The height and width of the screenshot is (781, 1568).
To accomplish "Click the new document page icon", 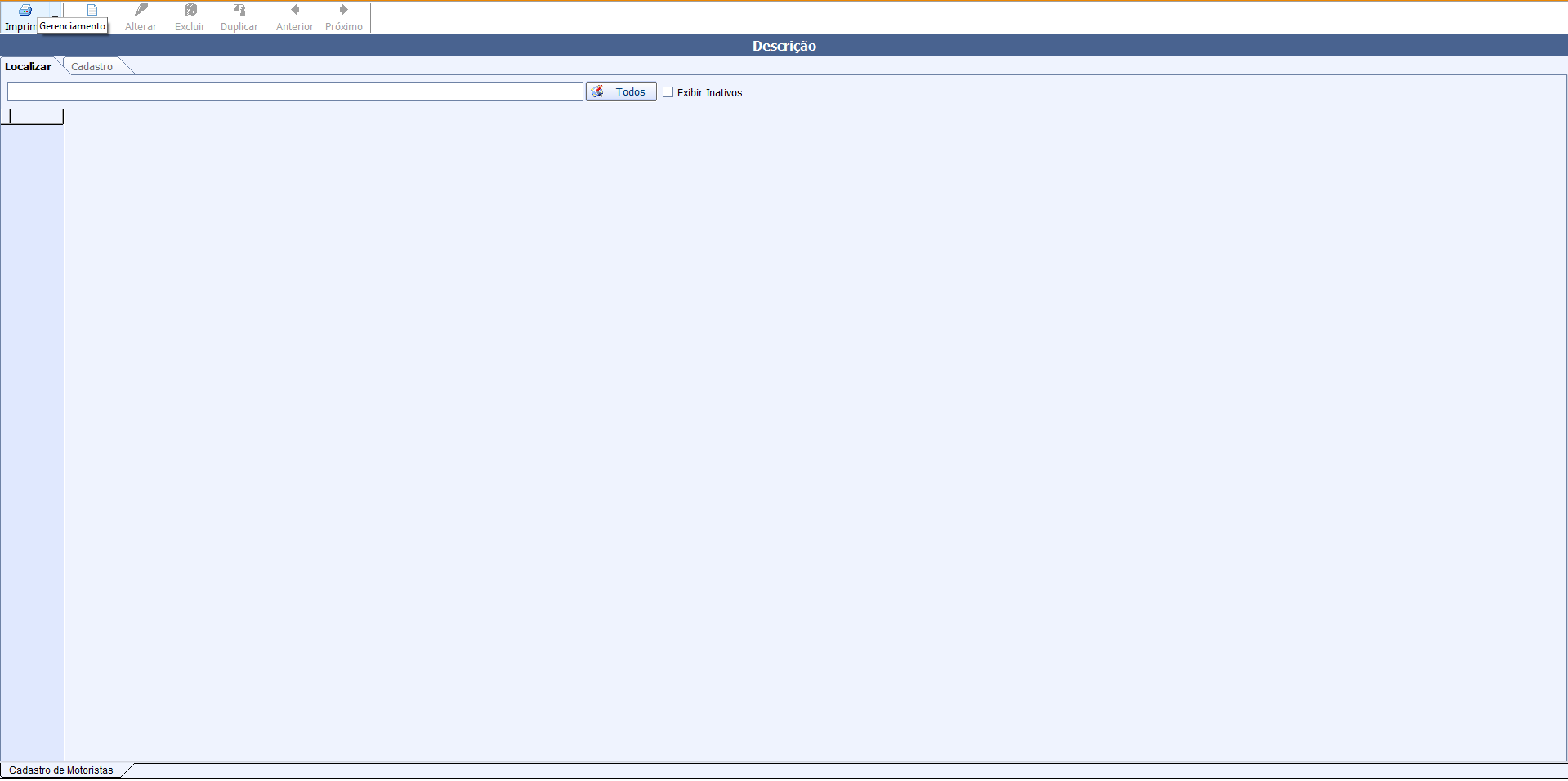I will coord(92,11).
